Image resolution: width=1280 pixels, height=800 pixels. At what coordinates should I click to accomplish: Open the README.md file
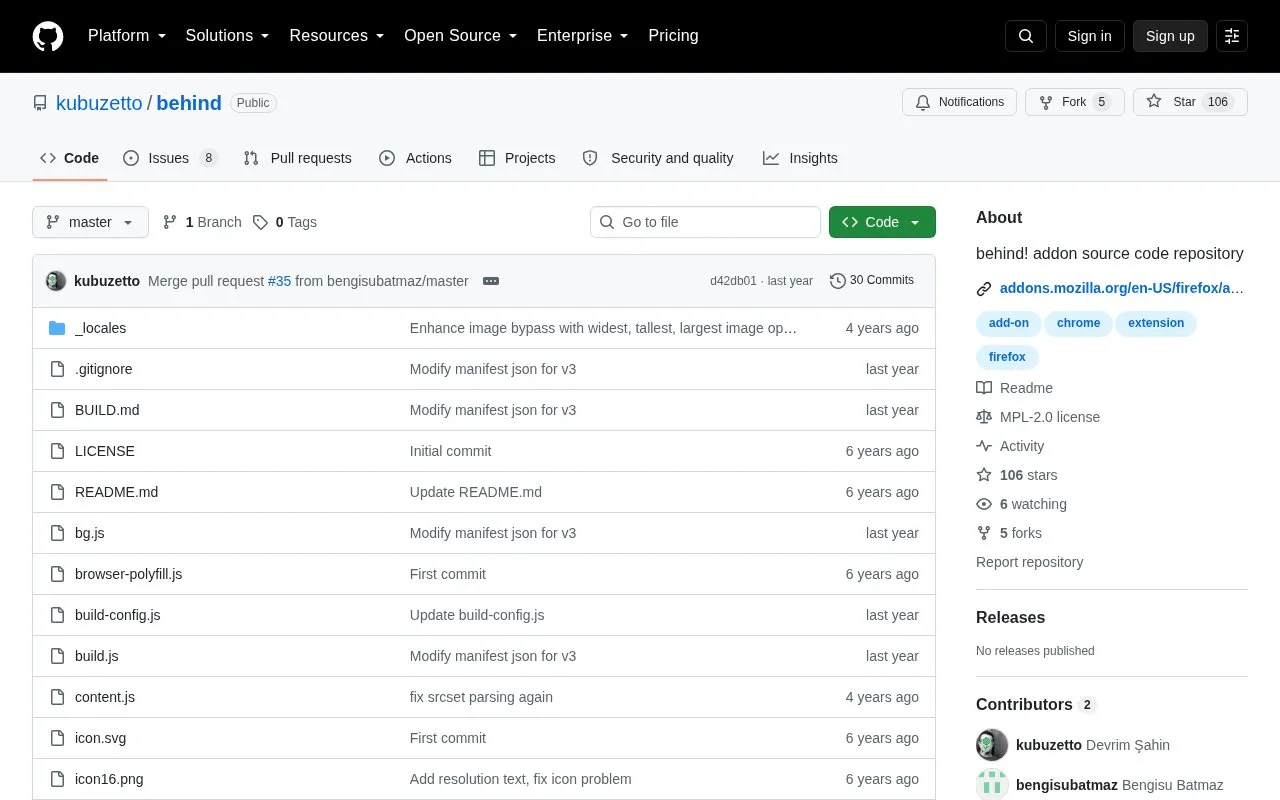tap(116, 492)
